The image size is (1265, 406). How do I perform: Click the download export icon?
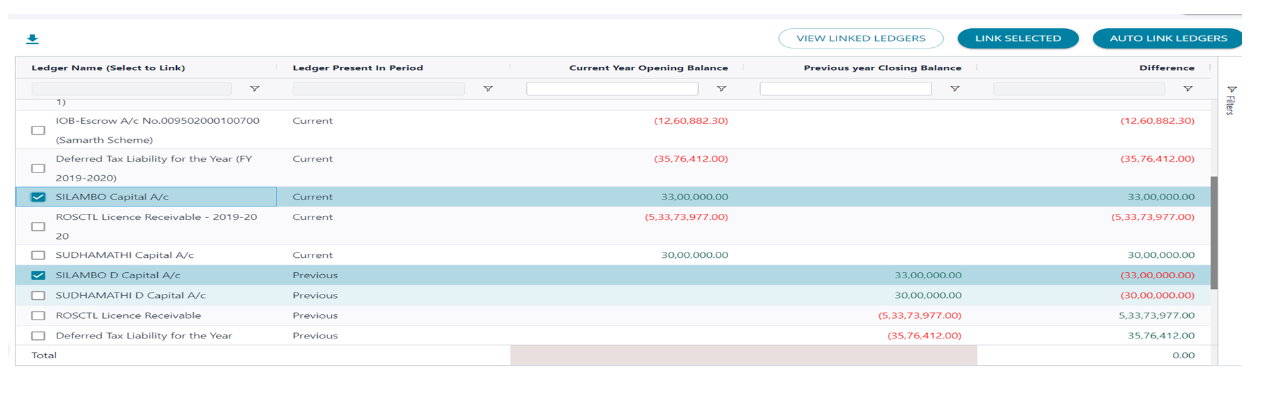point(32,39)
